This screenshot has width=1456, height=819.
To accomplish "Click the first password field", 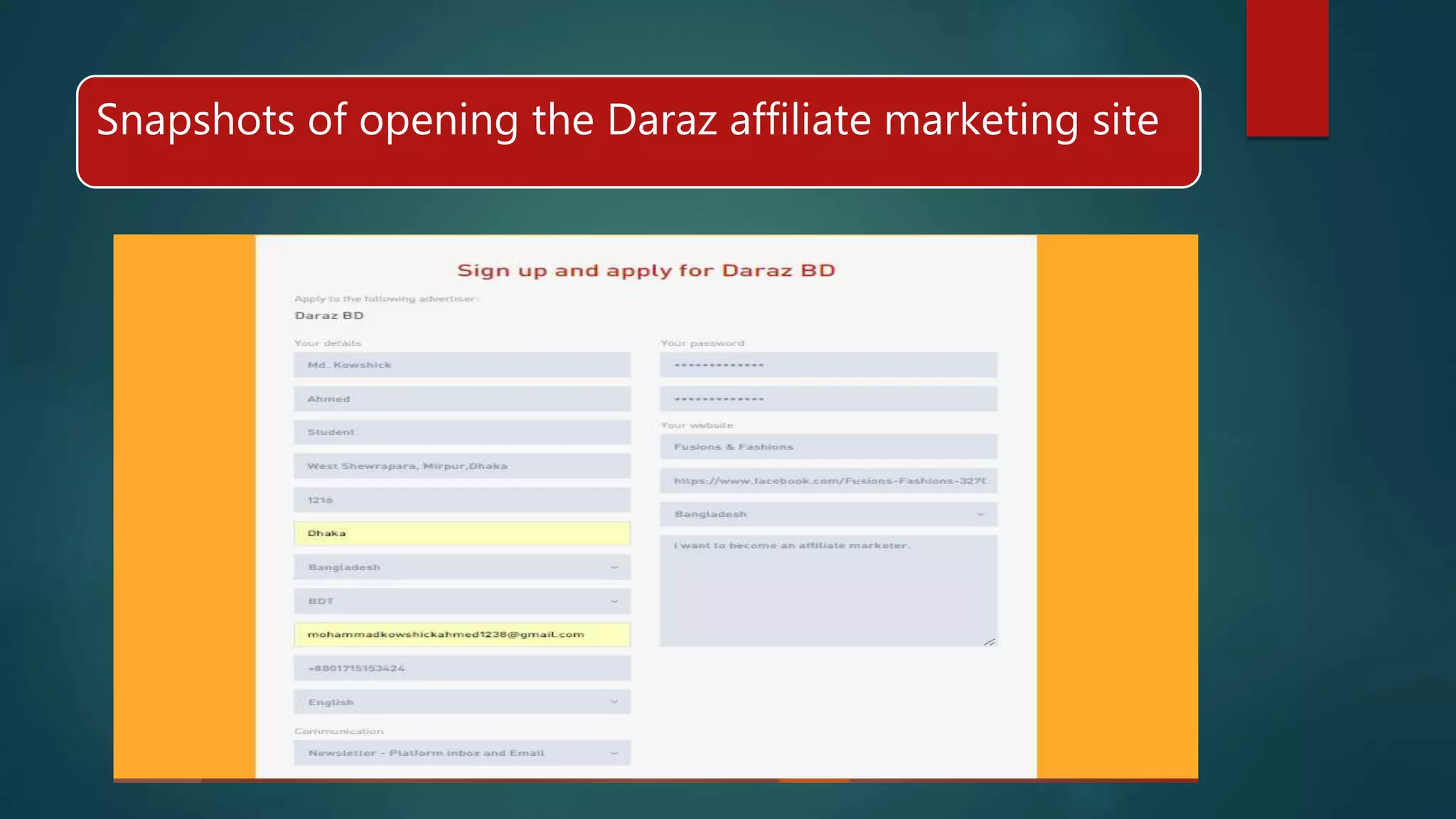I will [828, 365].
